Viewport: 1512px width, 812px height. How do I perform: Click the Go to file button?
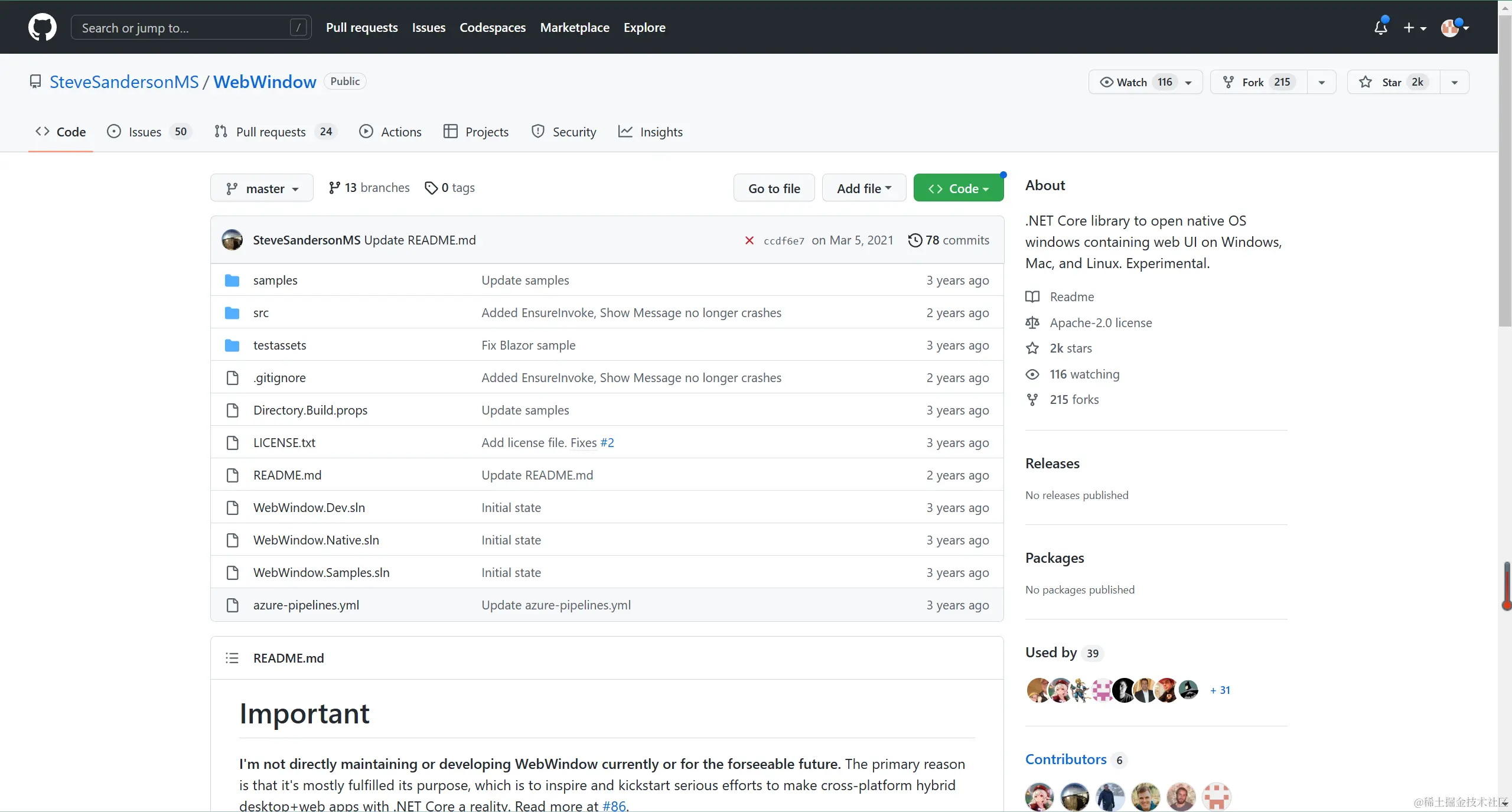tap(774, 188)
